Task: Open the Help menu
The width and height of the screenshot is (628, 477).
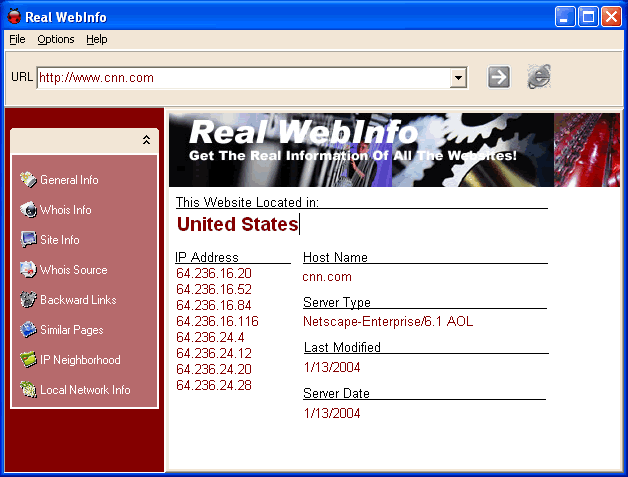Action: point(97,39)
